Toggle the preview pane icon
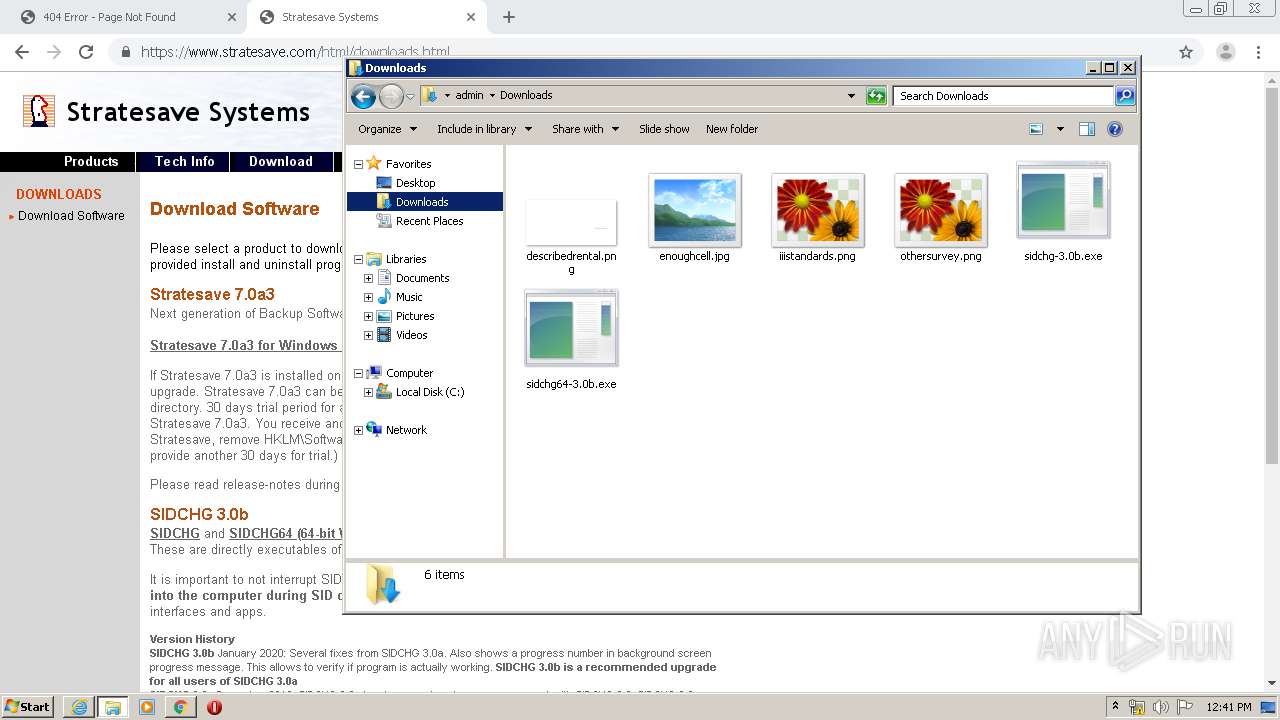 pos(1087,129)
